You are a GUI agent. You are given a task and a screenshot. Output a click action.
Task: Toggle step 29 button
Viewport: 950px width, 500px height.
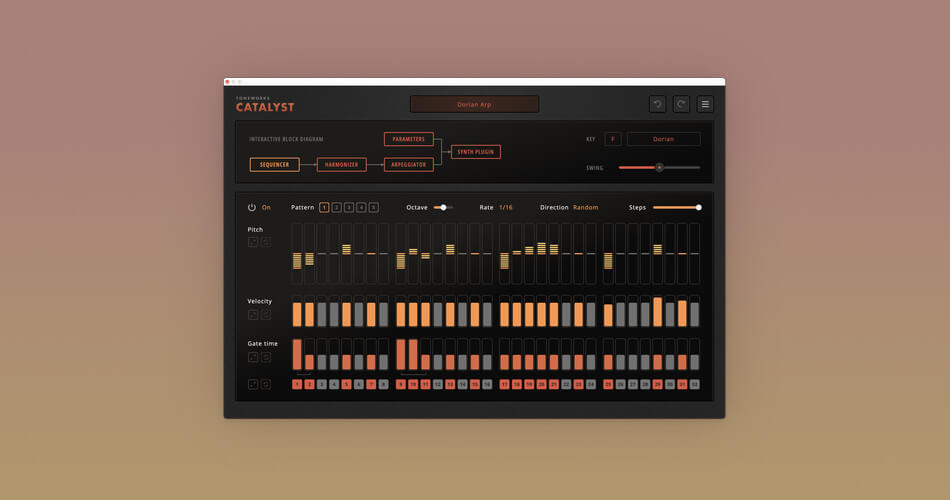point(657,384)
